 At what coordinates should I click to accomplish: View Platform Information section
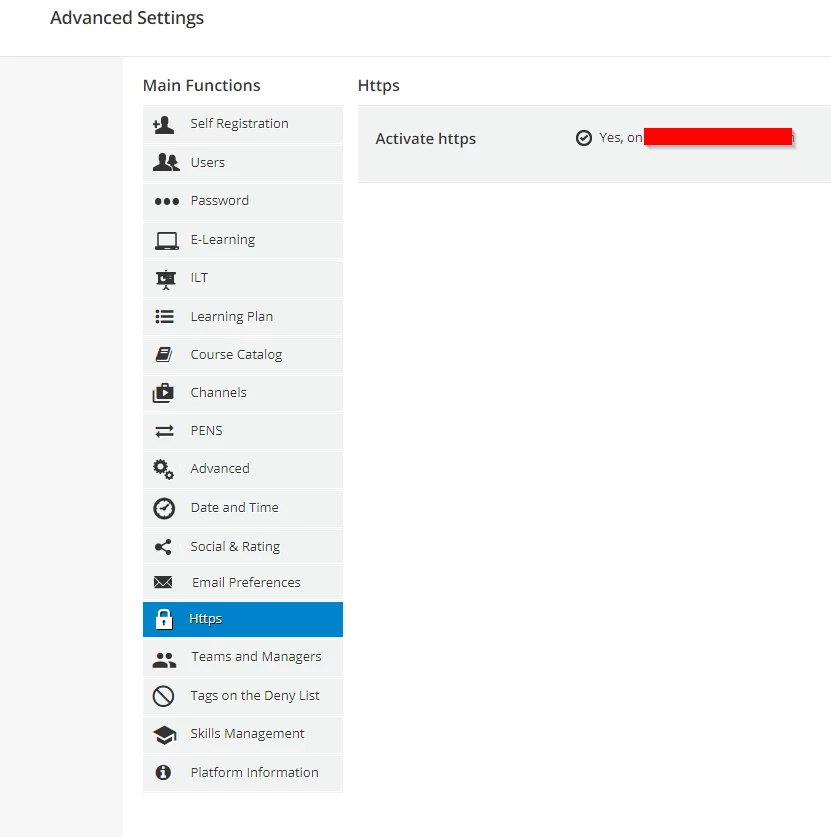(254, 773)
